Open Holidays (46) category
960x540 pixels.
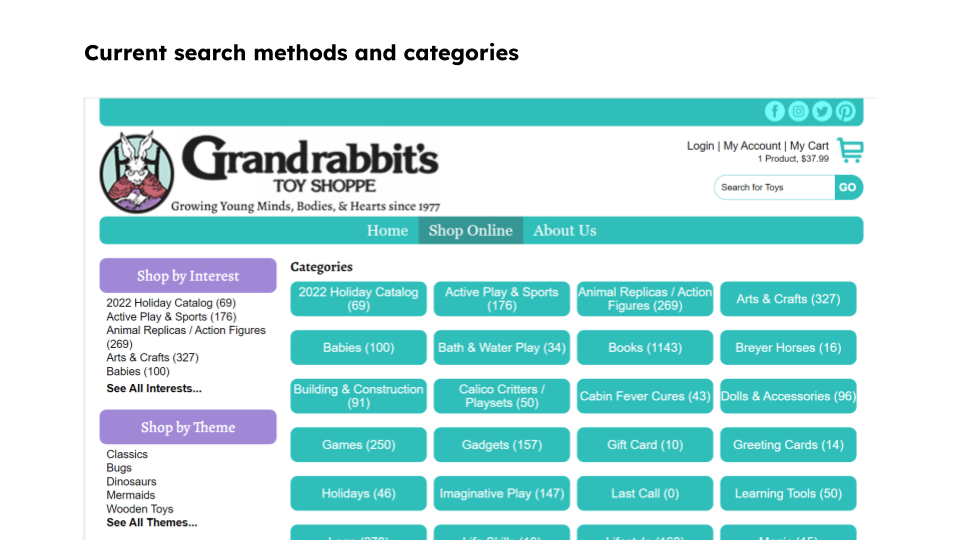click(x=358, y=493)
